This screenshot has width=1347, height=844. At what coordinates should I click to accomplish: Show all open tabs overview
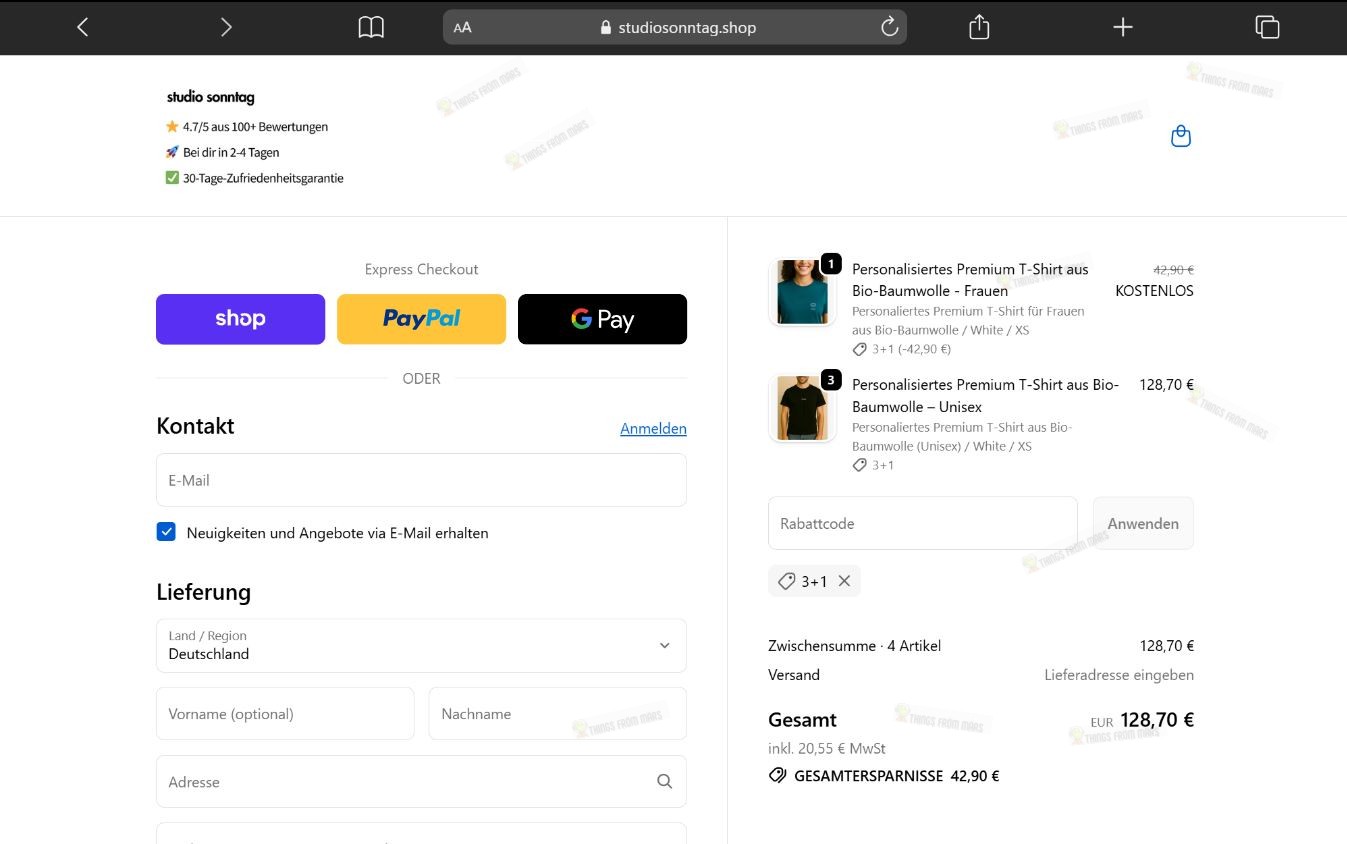1267,27
